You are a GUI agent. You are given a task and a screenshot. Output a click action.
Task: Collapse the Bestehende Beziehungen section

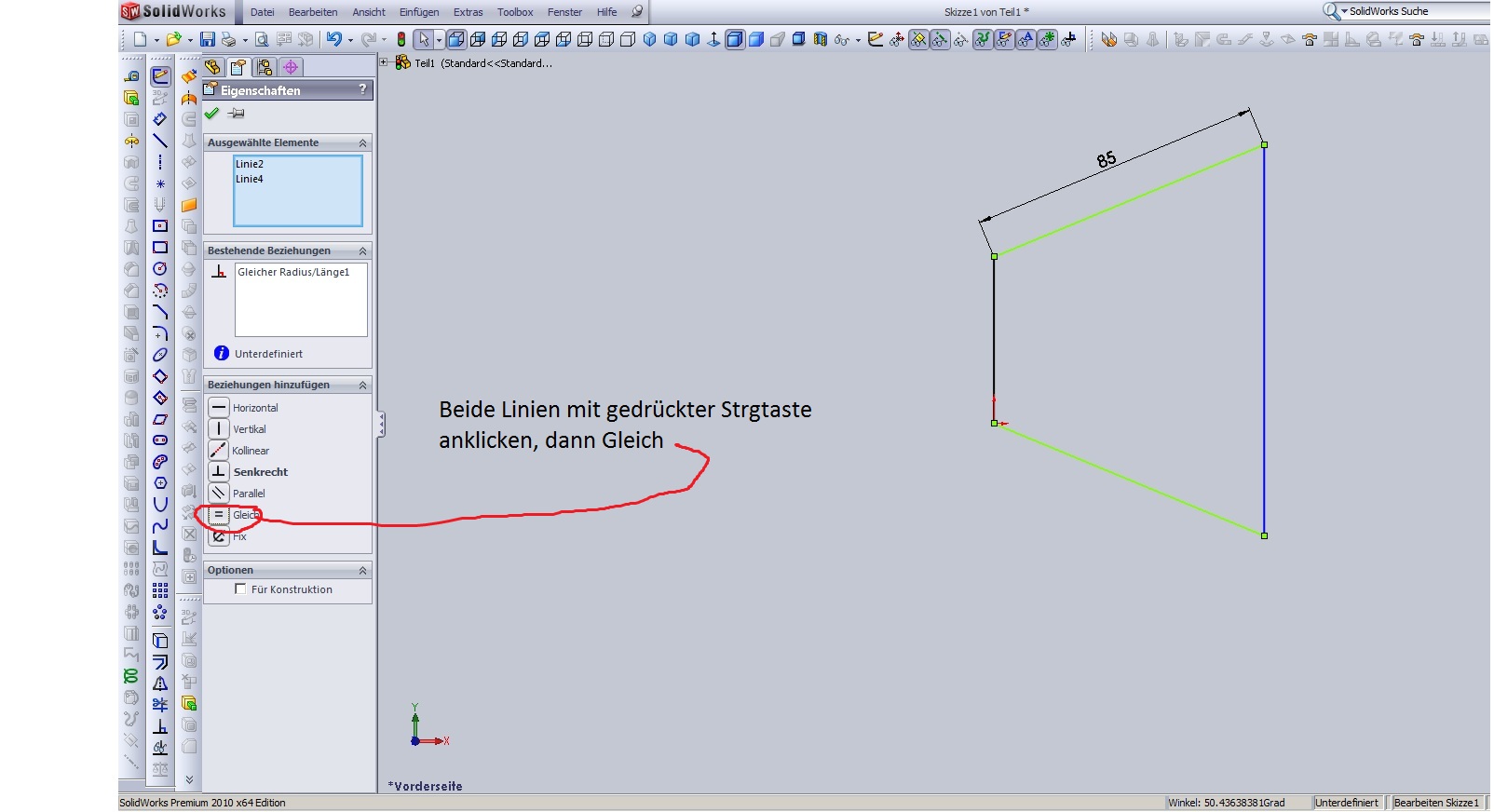(x=362, y=250)
